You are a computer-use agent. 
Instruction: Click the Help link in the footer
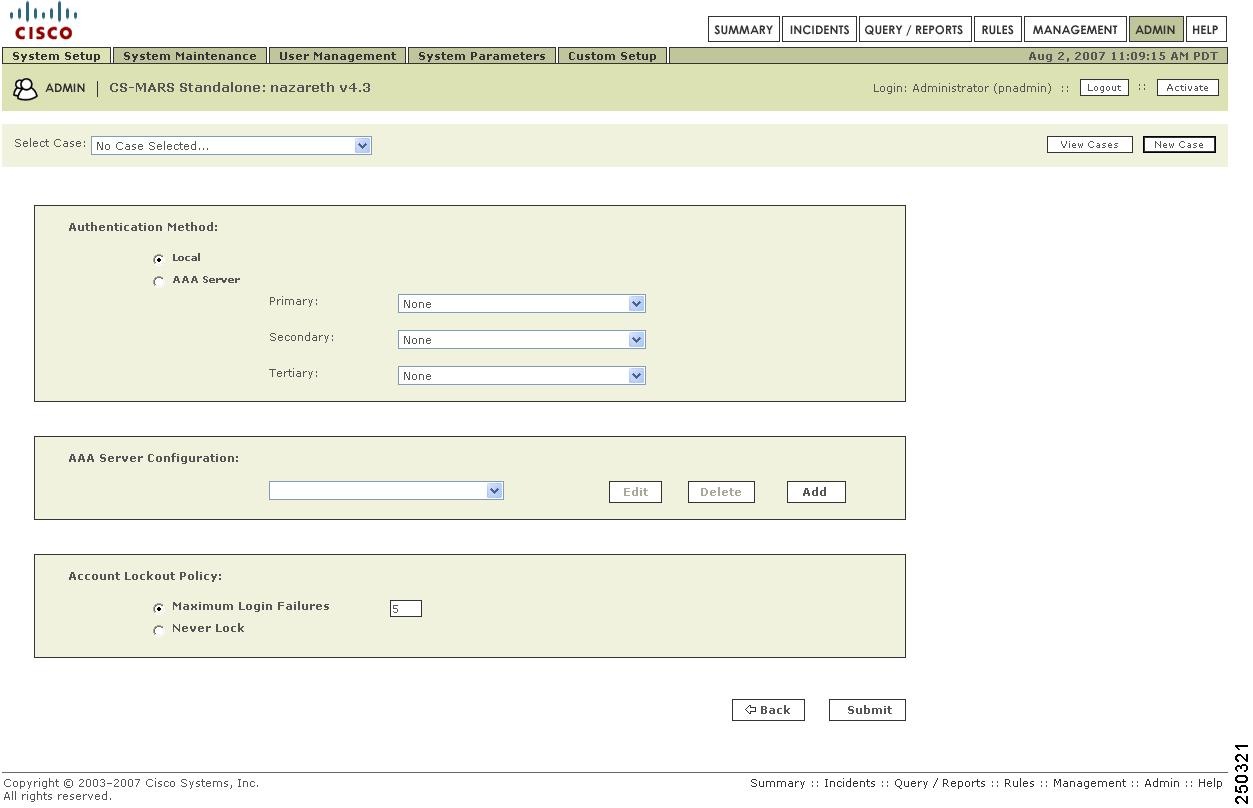pos(1215,783)
